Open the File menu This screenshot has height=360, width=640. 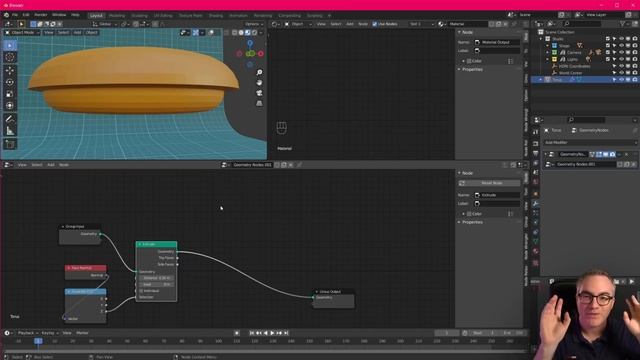(15, 15)
